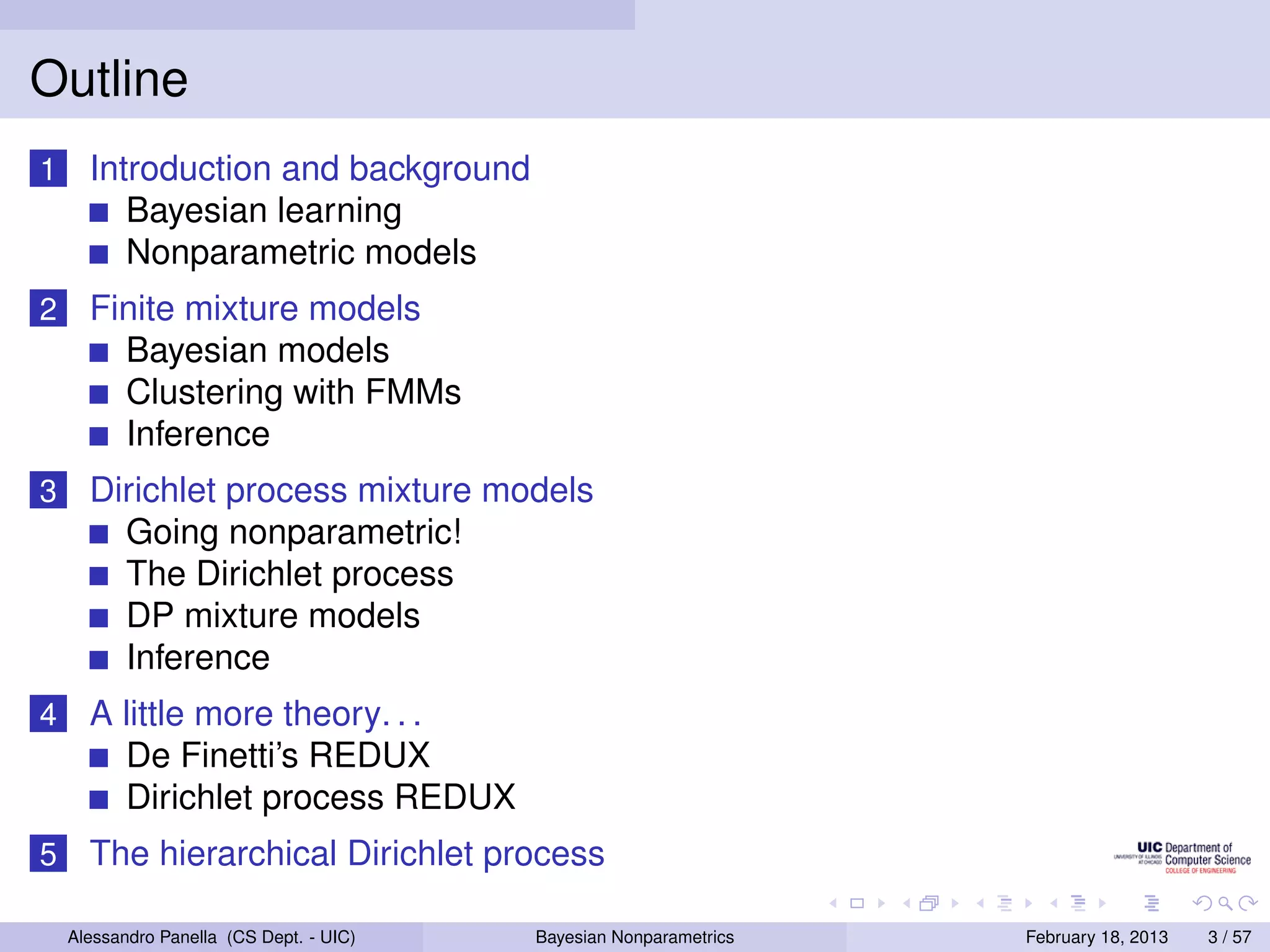Jump to previous section arrow
The height and width of the screenshot is (952, 1270).
(1054, 903)
